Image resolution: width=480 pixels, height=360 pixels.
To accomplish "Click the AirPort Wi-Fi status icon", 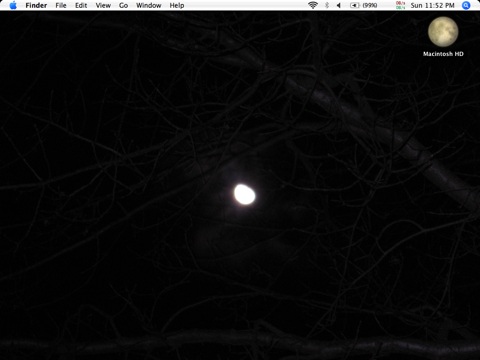I will pyautogui.click(x=313, y=5).
